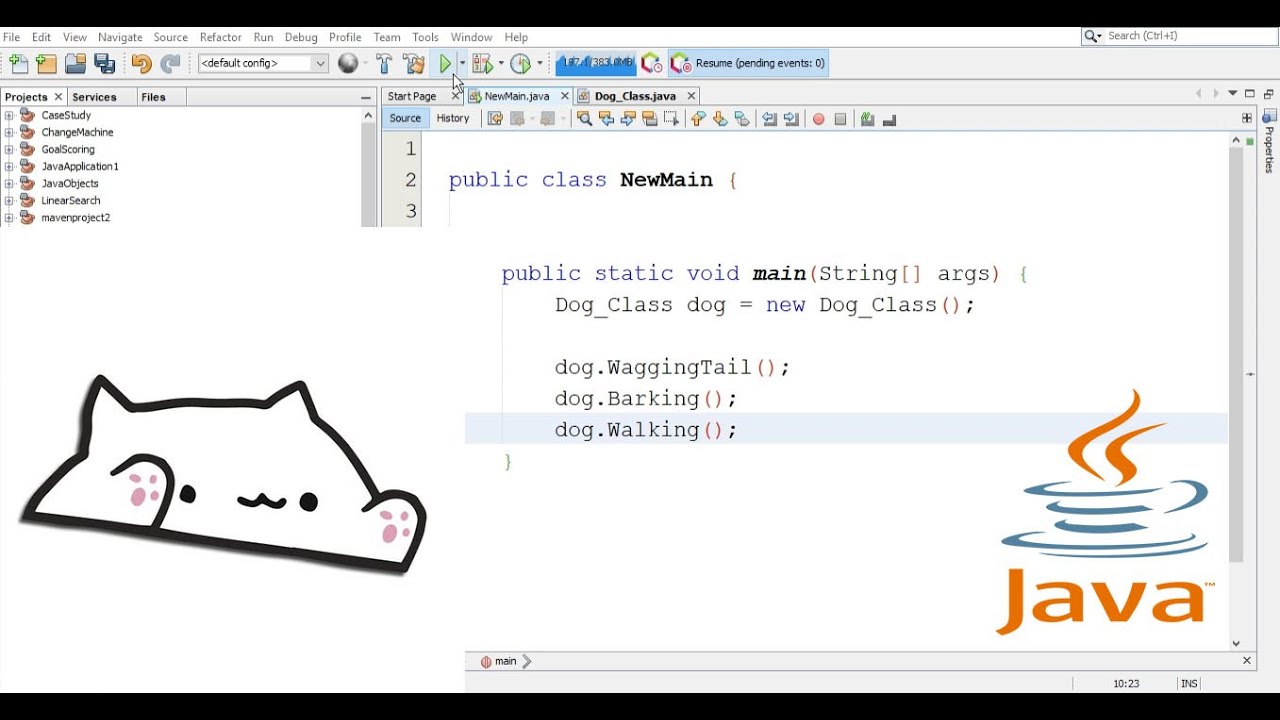Viewport: 1280px width, 720px height.
Task: Click the Redo arrow icon
Action: pyautogui.click(x=170, y=64)
